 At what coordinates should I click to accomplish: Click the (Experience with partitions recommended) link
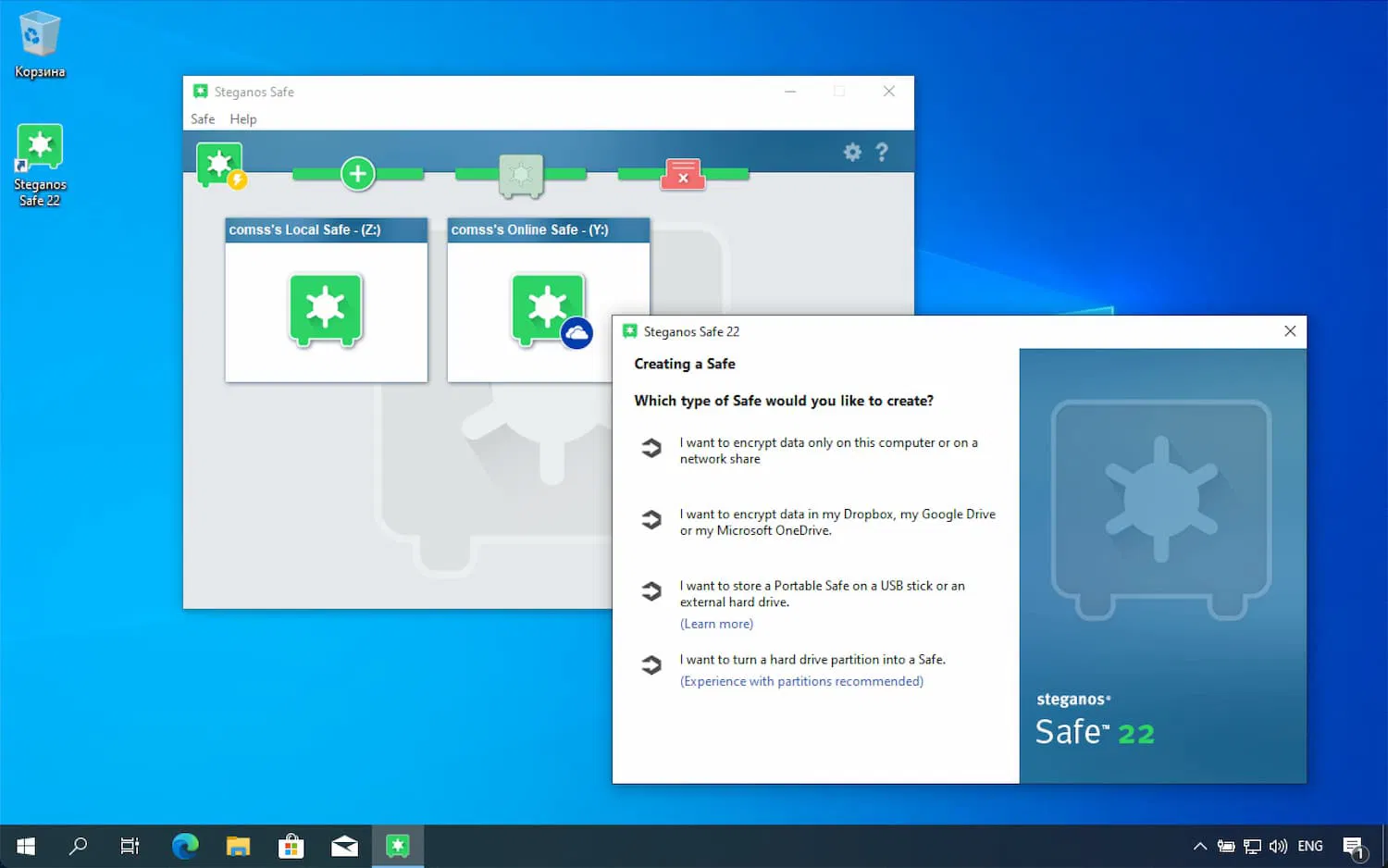pos(801,682)
